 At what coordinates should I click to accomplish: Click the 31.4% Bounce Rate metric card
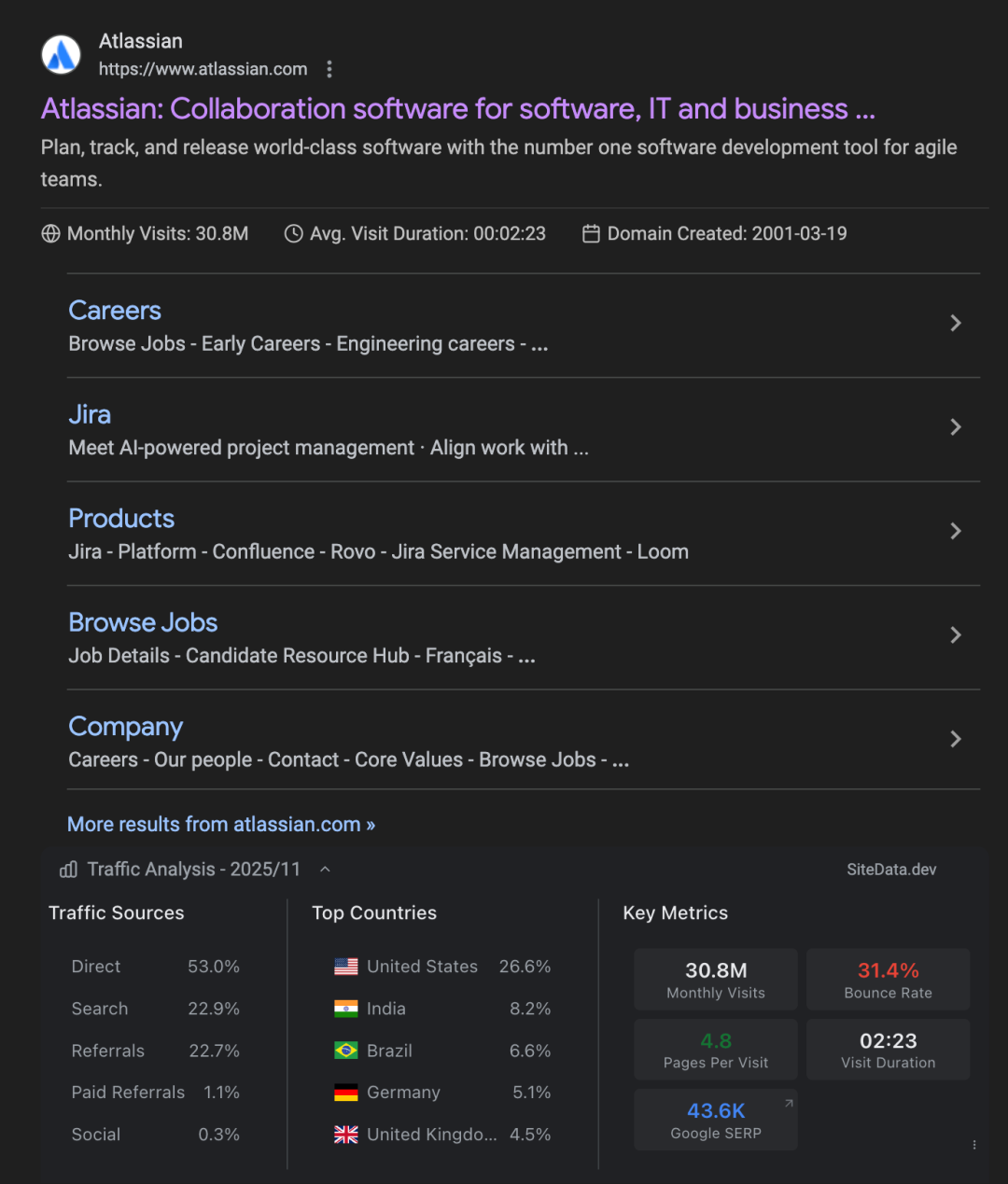coord(888,980)
